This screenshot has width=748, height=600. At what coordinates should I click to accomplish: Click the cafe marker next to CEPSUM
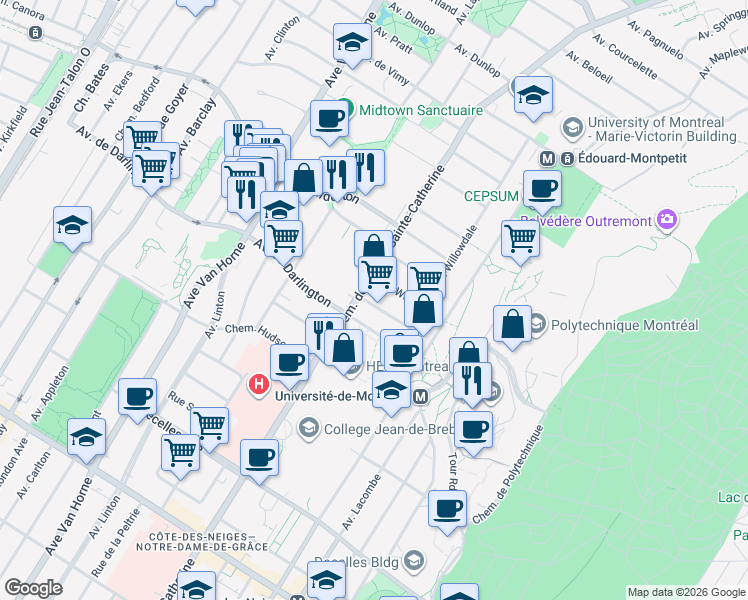click(542, 190)
